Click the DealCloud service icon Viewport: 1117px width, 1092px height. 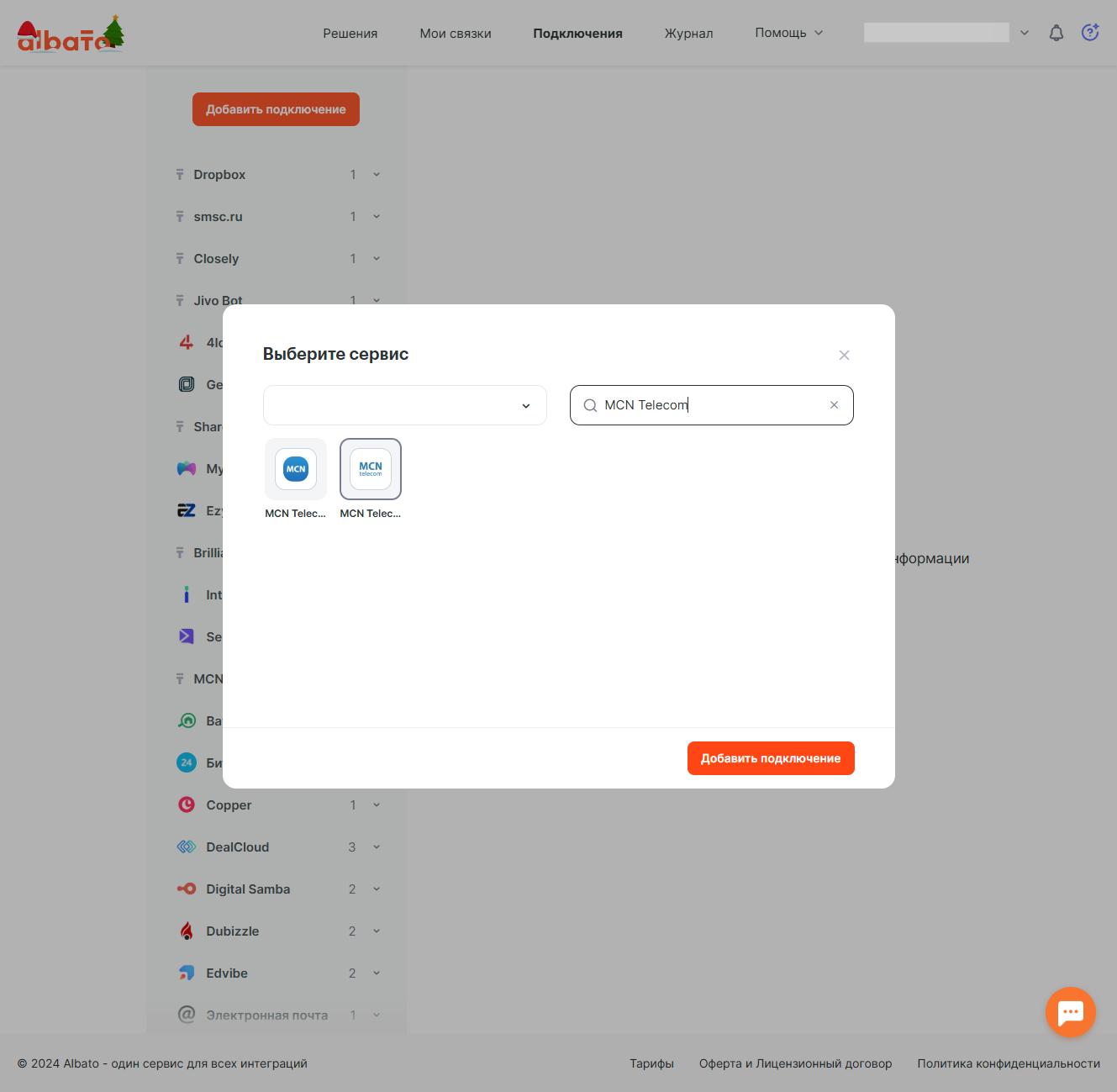(x=187, y=847)
